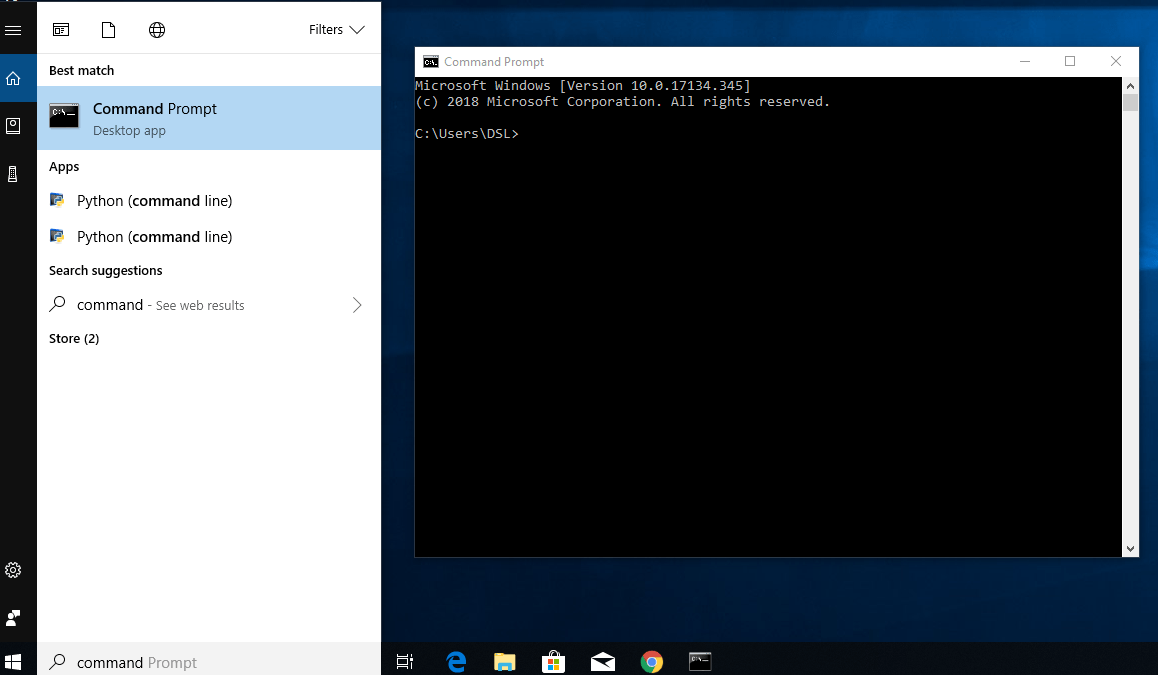Open the Notebook icon in search sidebar

(13, 126)
